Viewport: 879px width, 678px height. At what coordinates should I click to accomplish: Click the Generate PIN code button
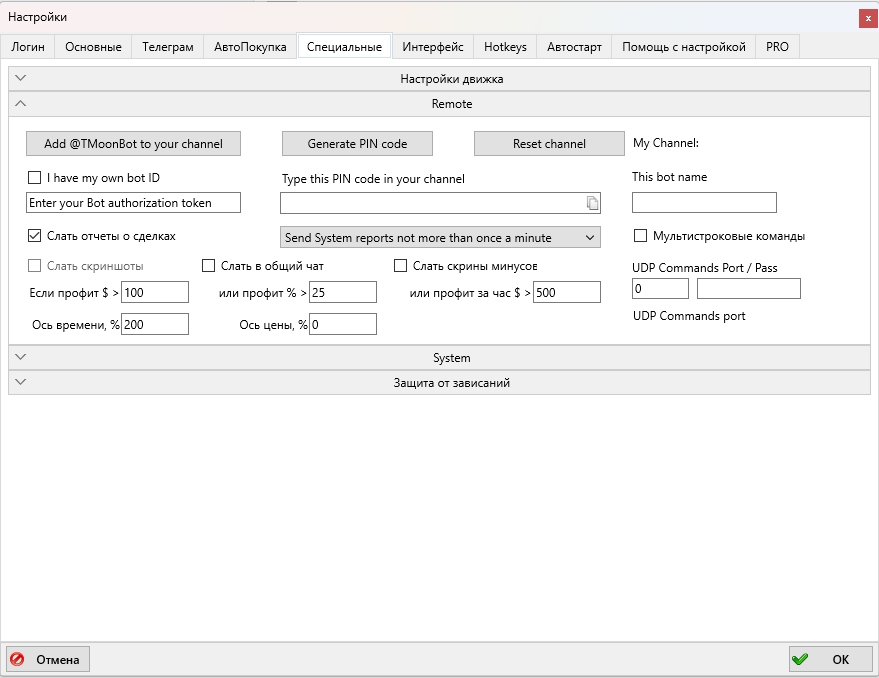point(357,144)
